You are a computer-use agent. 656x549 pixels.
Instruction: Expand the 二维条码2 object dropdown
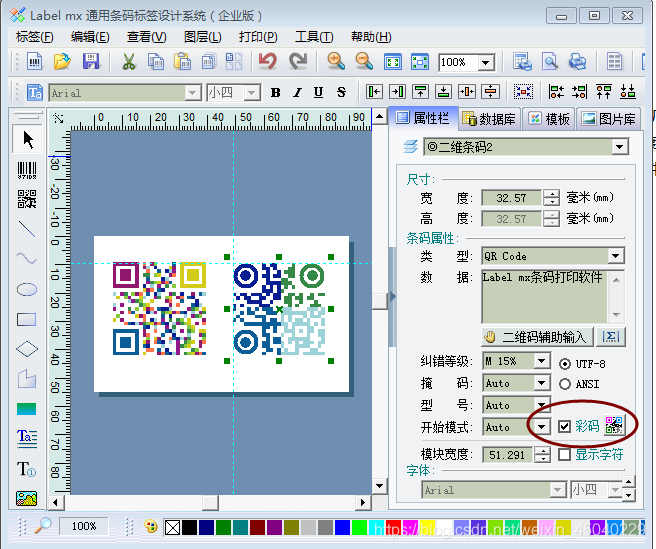click(x=620, y=147)
